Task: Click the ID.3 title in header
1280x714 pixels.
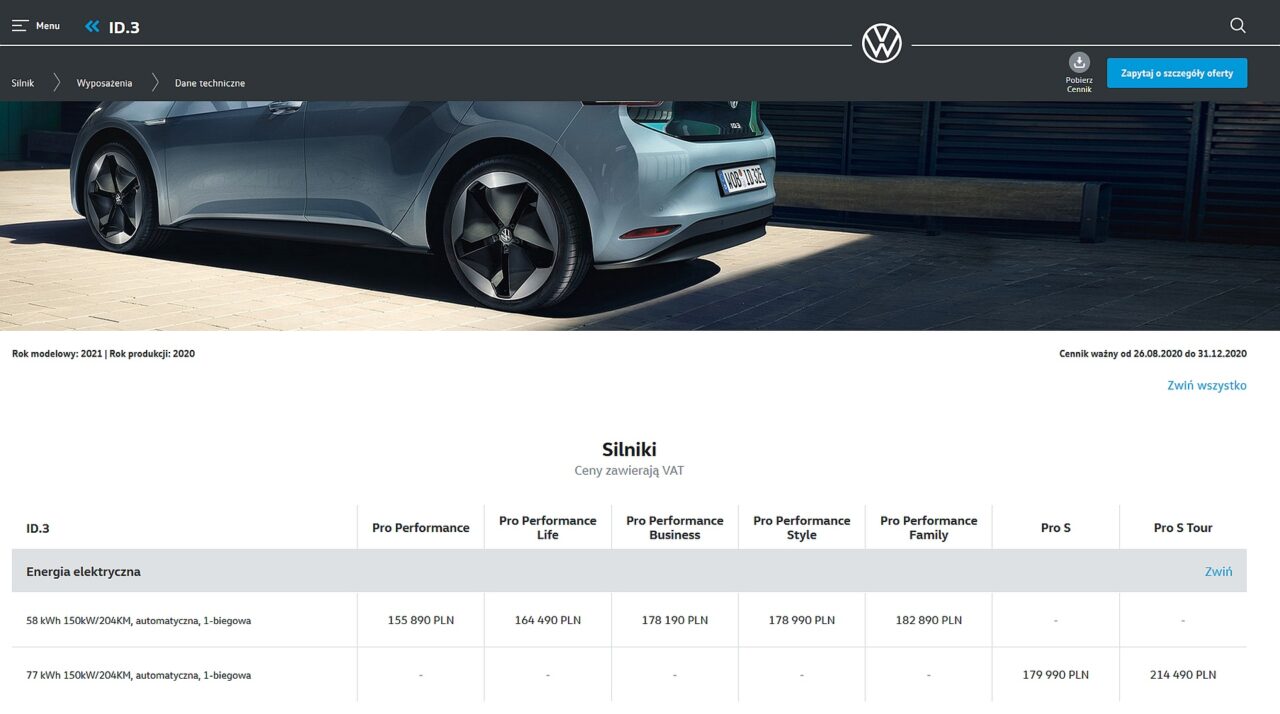Action: tap(124, 27)
